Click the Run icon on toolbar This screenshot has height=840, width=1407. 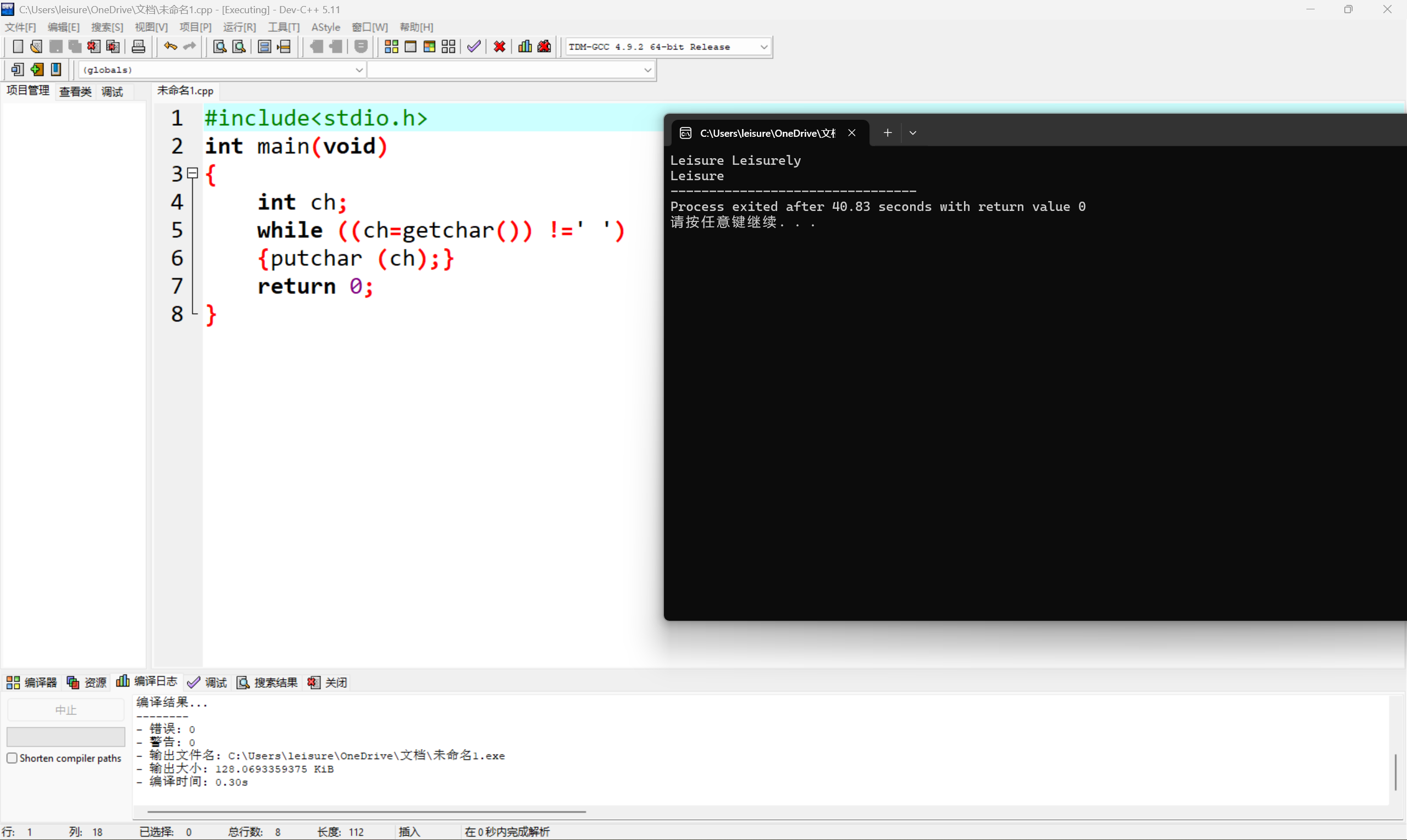tap(411, 46)
